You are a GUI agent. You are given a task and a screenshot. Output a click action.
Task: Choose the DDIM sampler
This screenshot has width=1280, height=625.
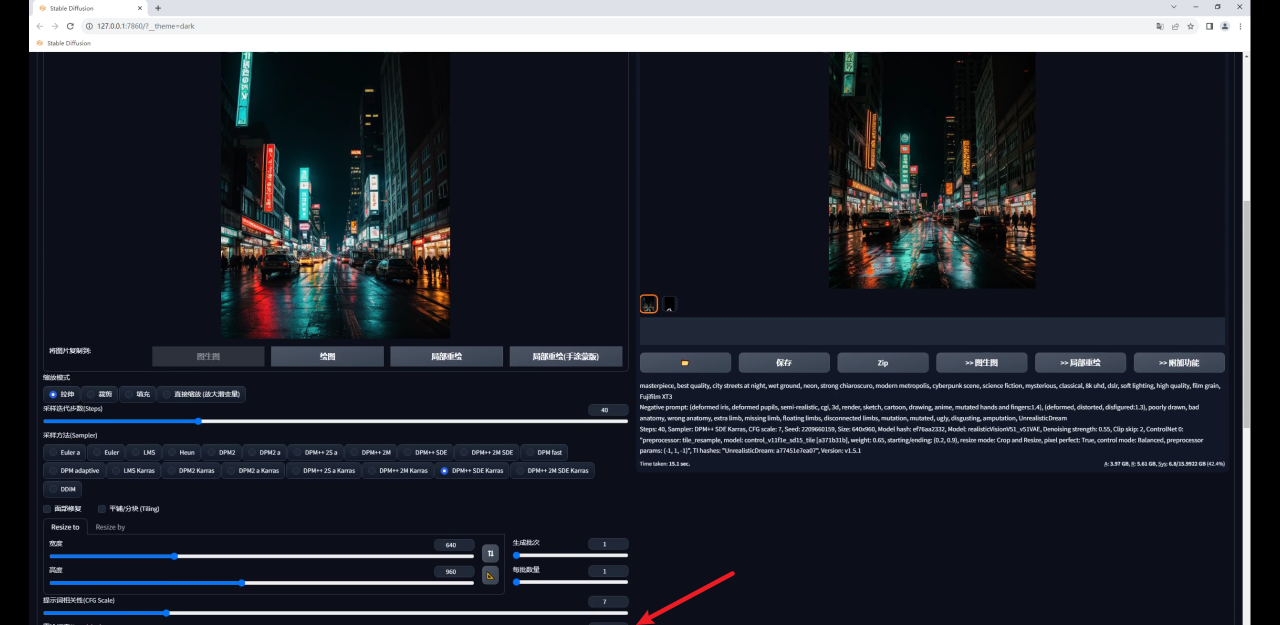point(63,489)
